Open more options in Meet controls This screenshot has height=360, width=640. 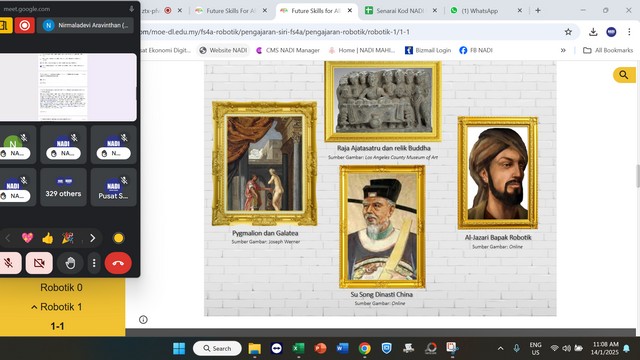point(94,263)
